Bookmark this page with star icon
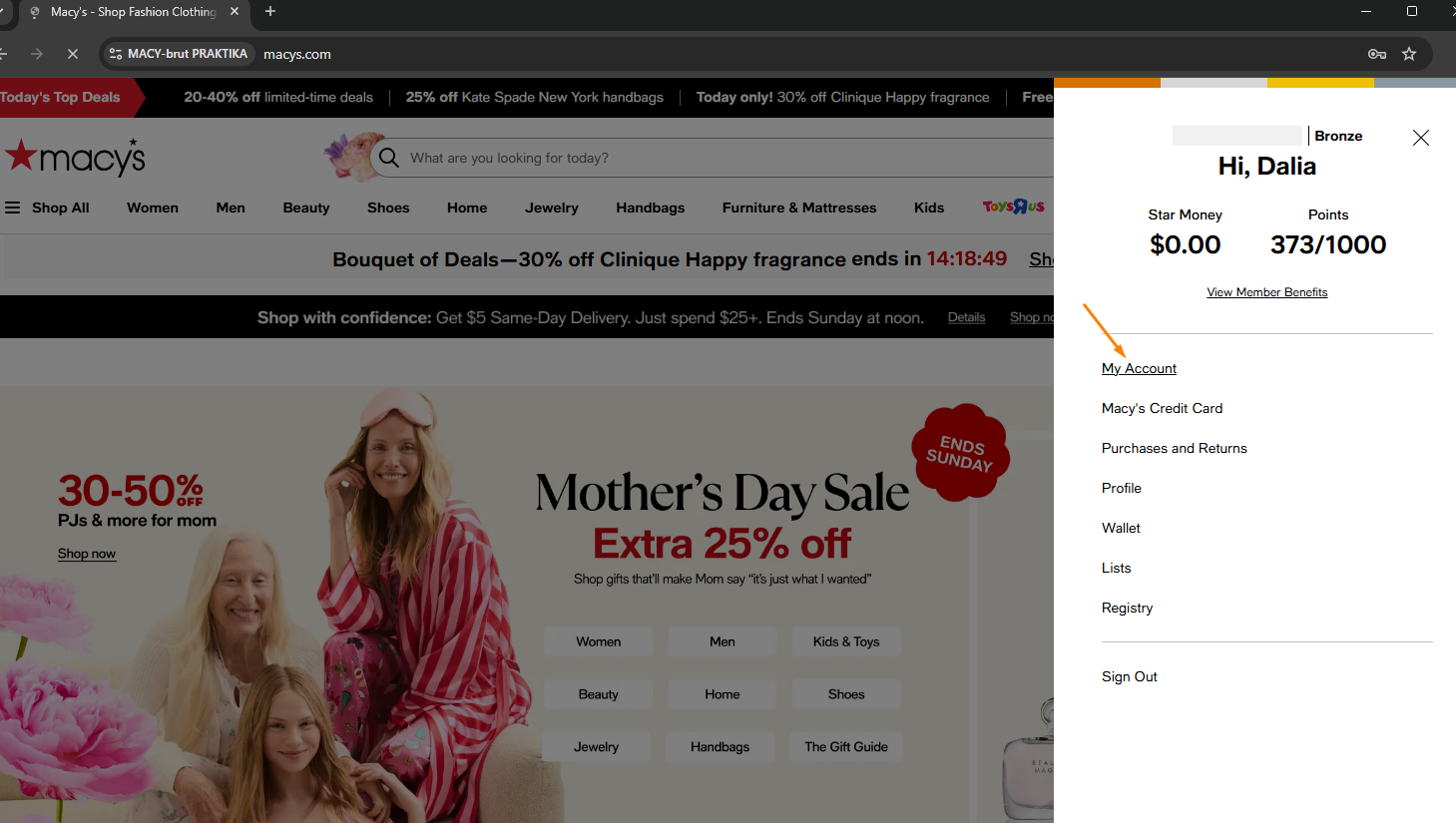This screenshot has width=1456, height=823. click(1409, 54)
